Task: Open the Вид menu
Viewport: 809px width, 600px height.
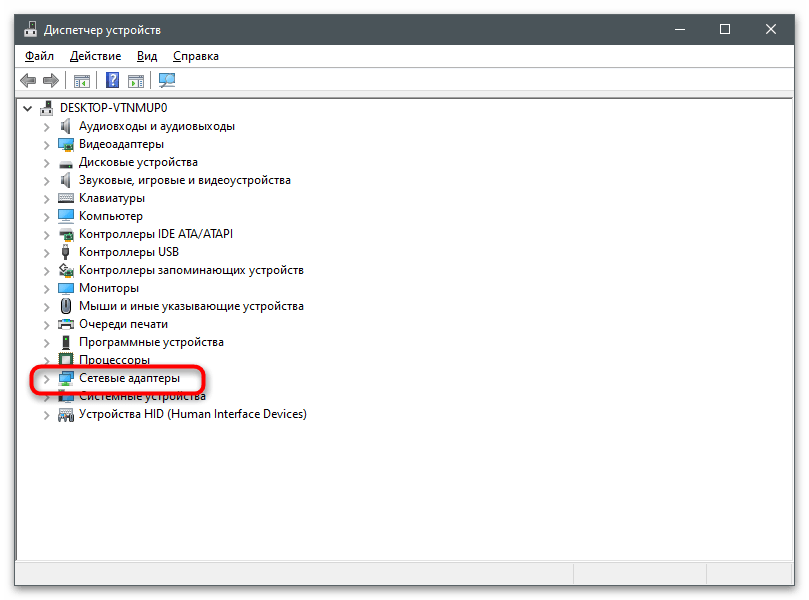Action: coord(147,56)
